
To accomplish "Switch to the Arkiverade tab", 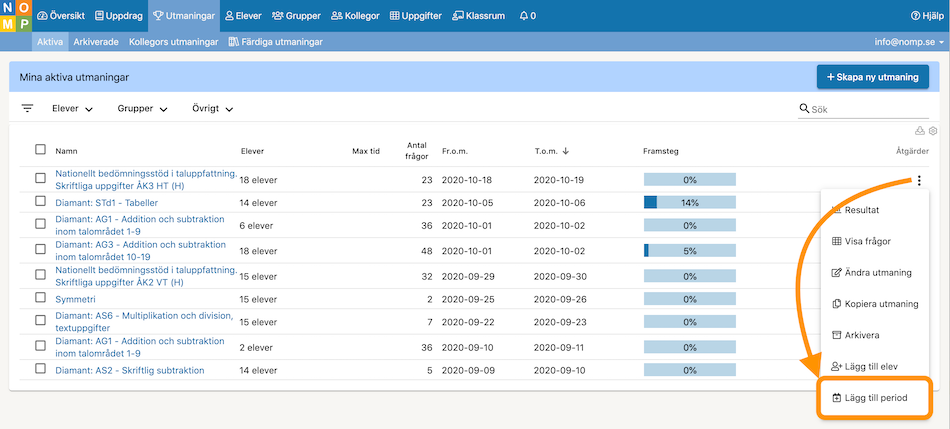I will point(96,42).
